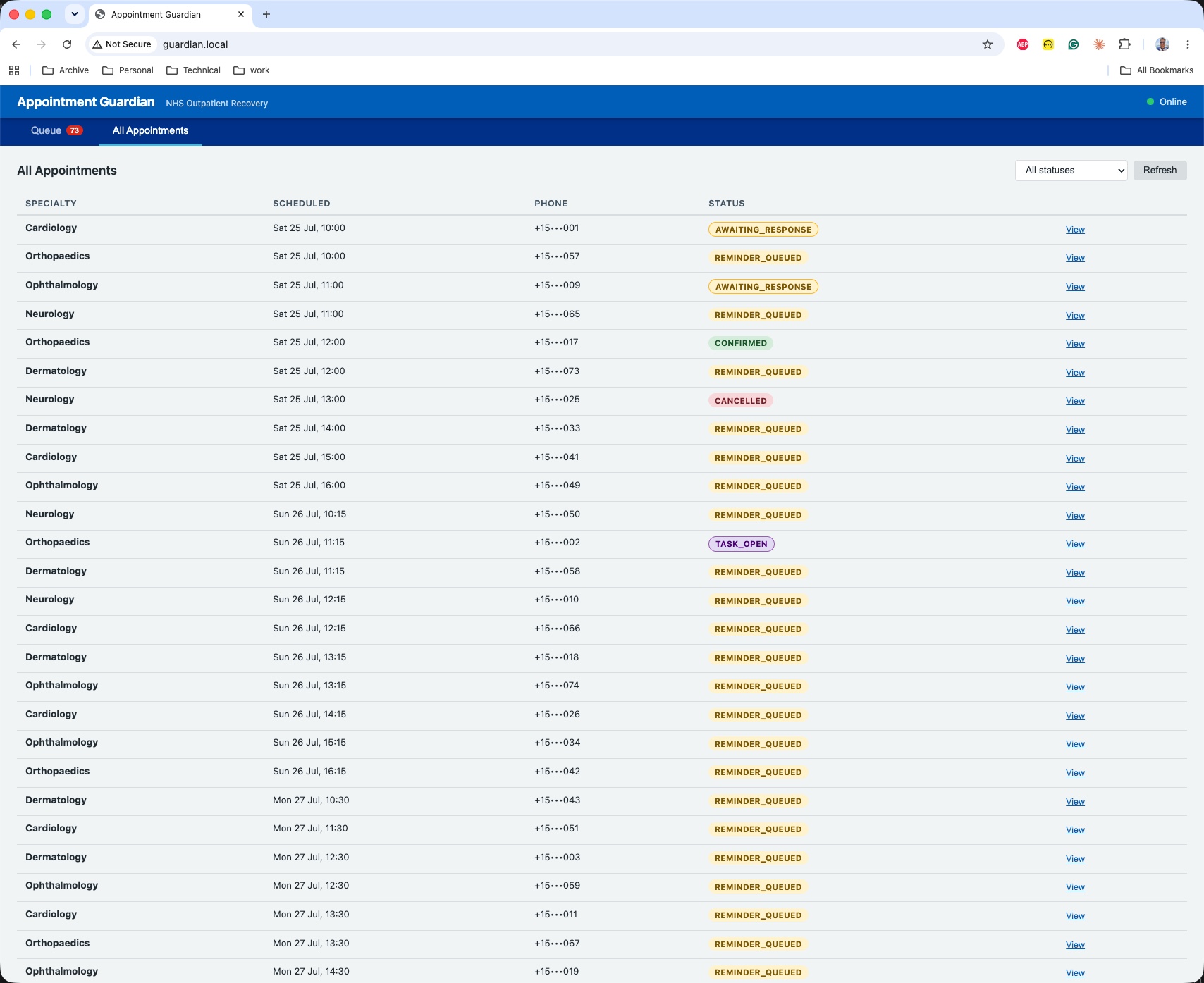Screen dimensions: 1204x983
Task: Open the Personal bookmarks folder
Action: point(128,70)
